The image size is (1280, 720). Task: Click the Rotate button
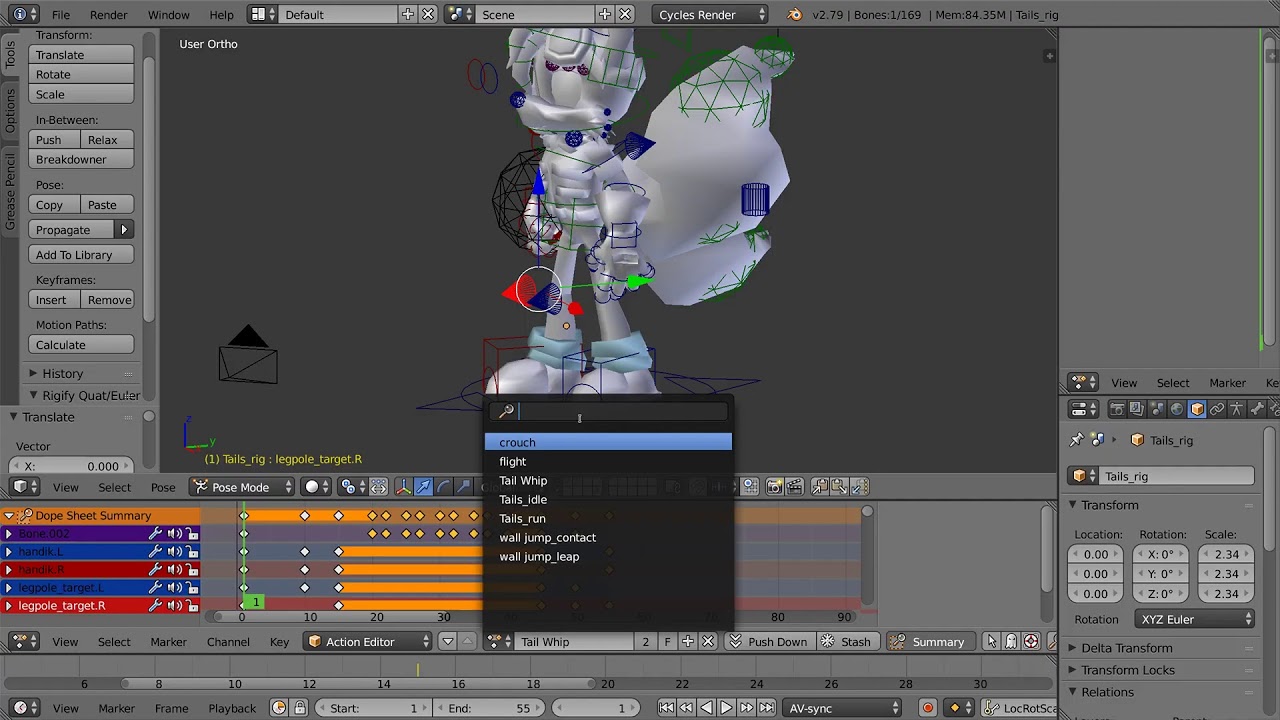(x=81, y=75)
